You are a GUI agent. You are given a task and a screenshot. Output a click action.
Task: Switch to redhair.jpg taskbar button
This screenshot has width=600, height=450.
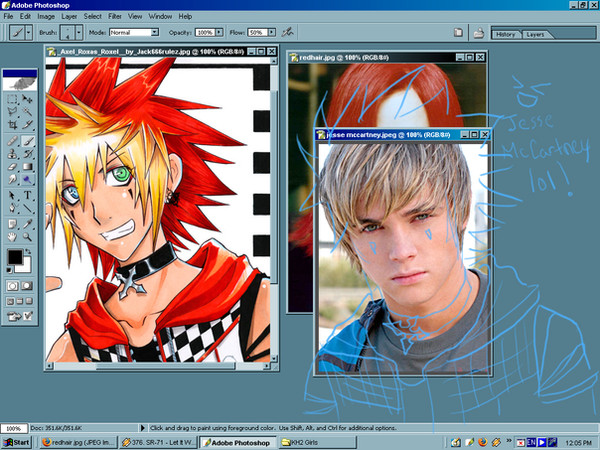(x=78, y=442)
